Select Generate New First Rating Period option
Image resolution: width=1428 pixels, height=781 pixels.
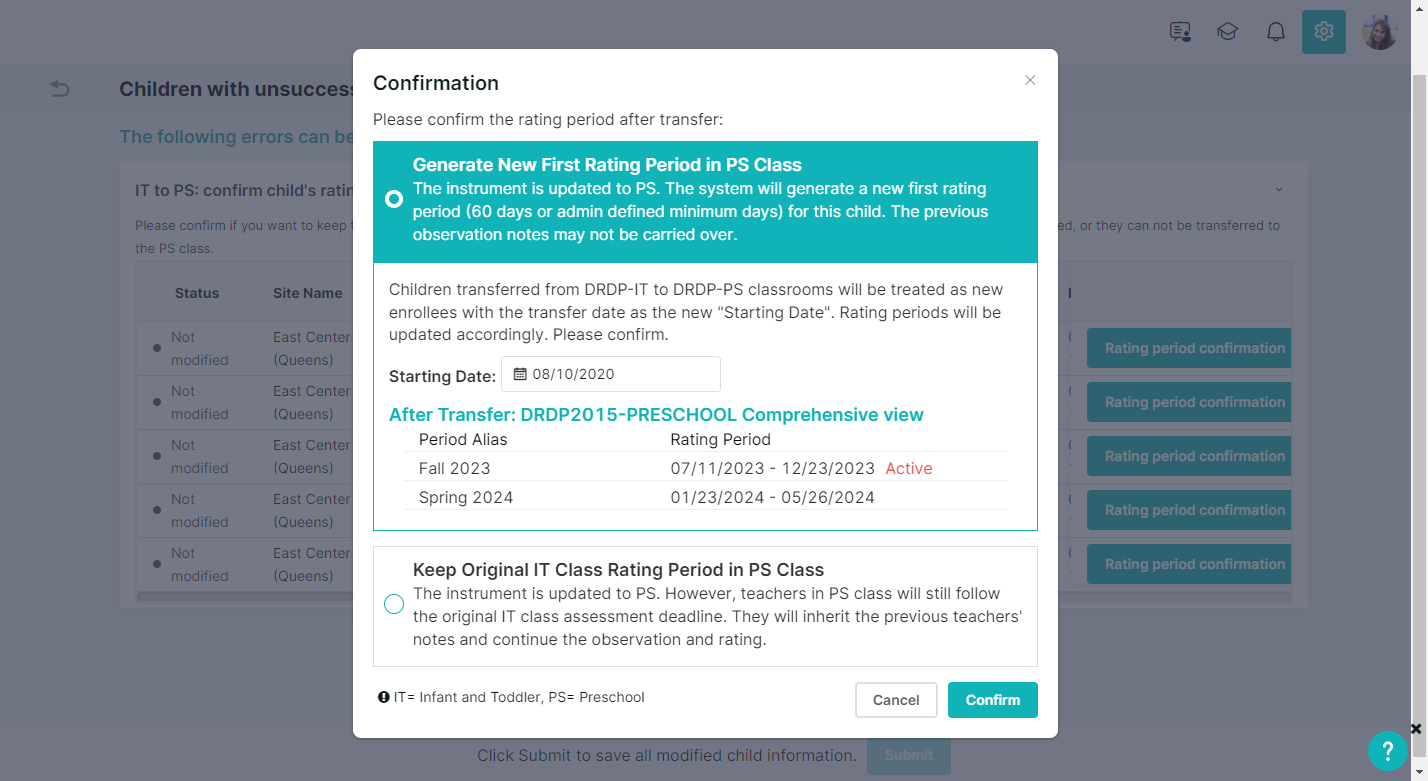click(394, 199)
